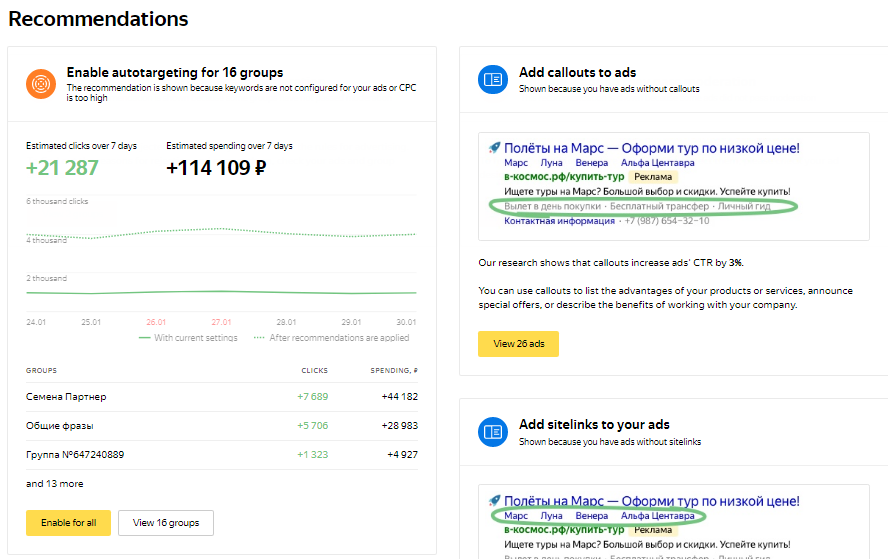Open the View 16 groups button

(x=166, y=523)
